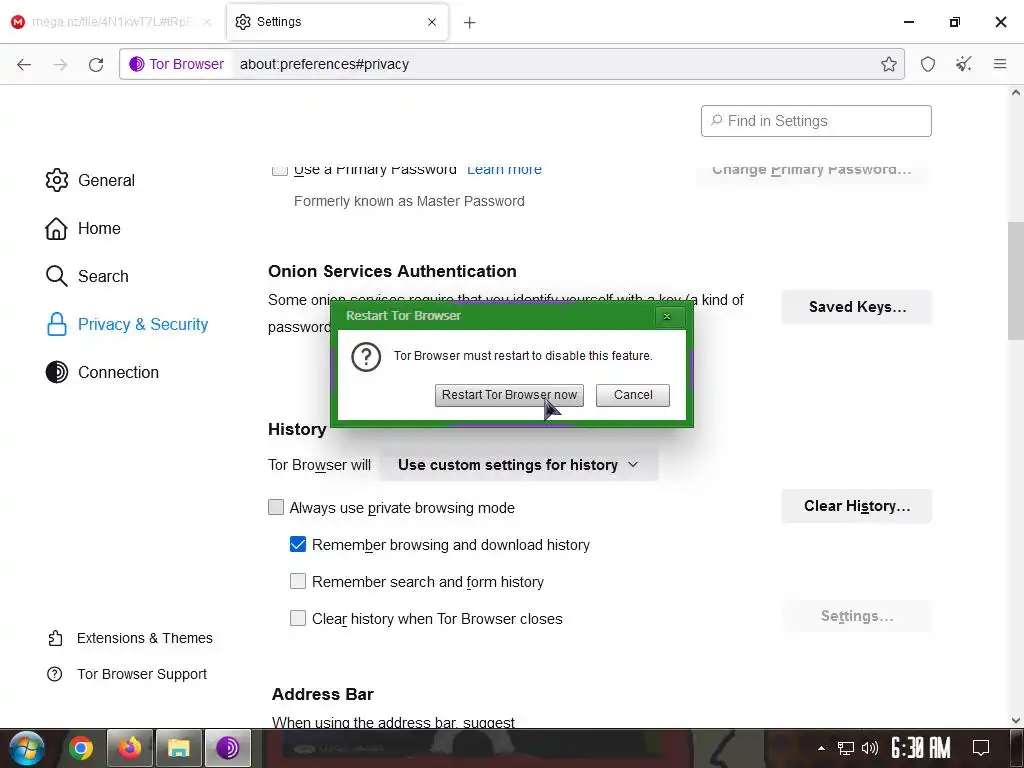Viewport: 1024px width, 768px height.
Task: Click the Find in Settings search field
Action: [x=816, y=121]
